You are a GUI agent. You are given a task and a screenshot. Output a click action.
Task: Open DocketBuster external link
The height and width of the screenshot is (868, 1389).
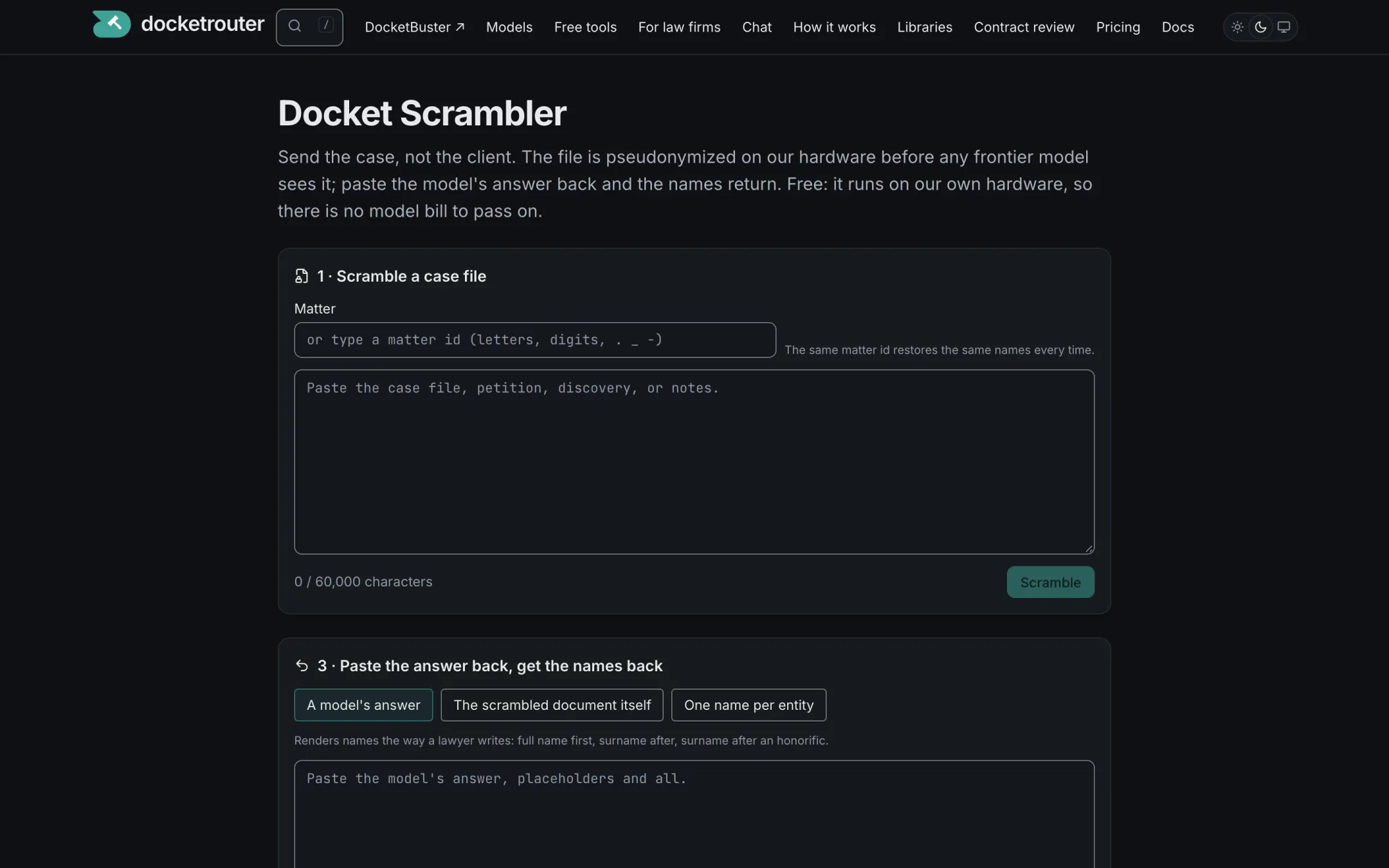coord(414,27)
